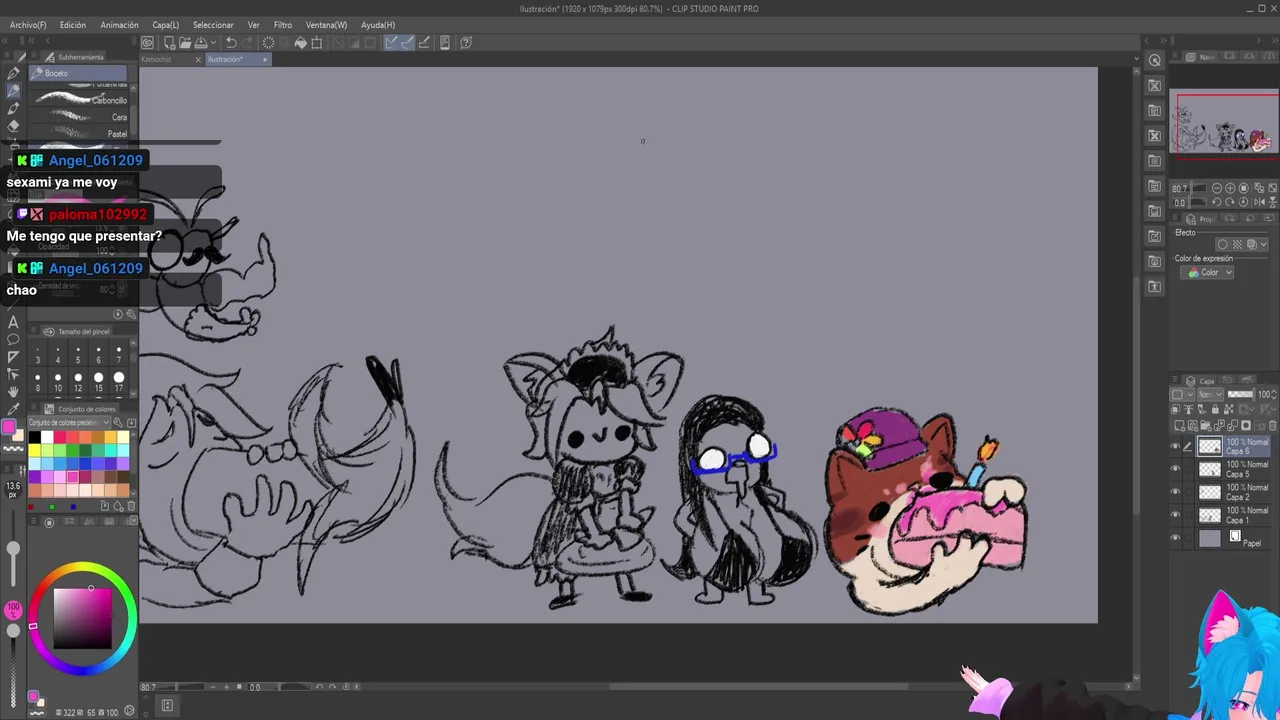Open the Edición menu

(72, 25)
